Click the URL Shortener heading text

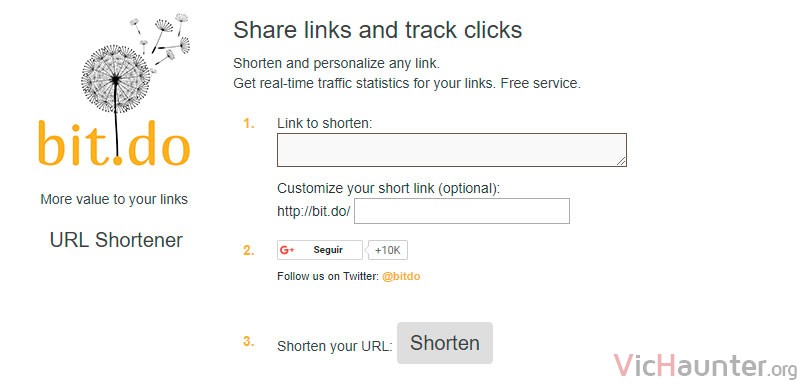[116, 240]
